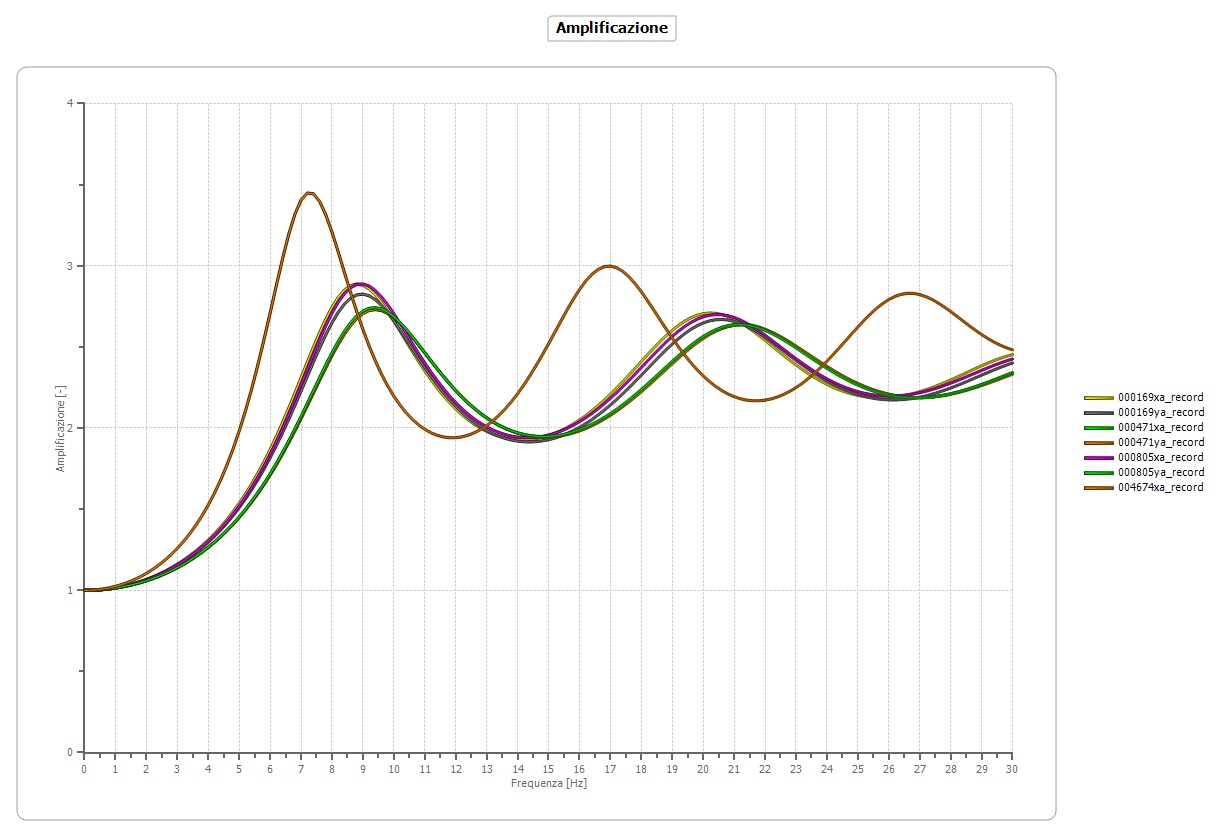Click the brown curve peak near 27 Hz
The image size is (1220, 832).
pos(909,293)
